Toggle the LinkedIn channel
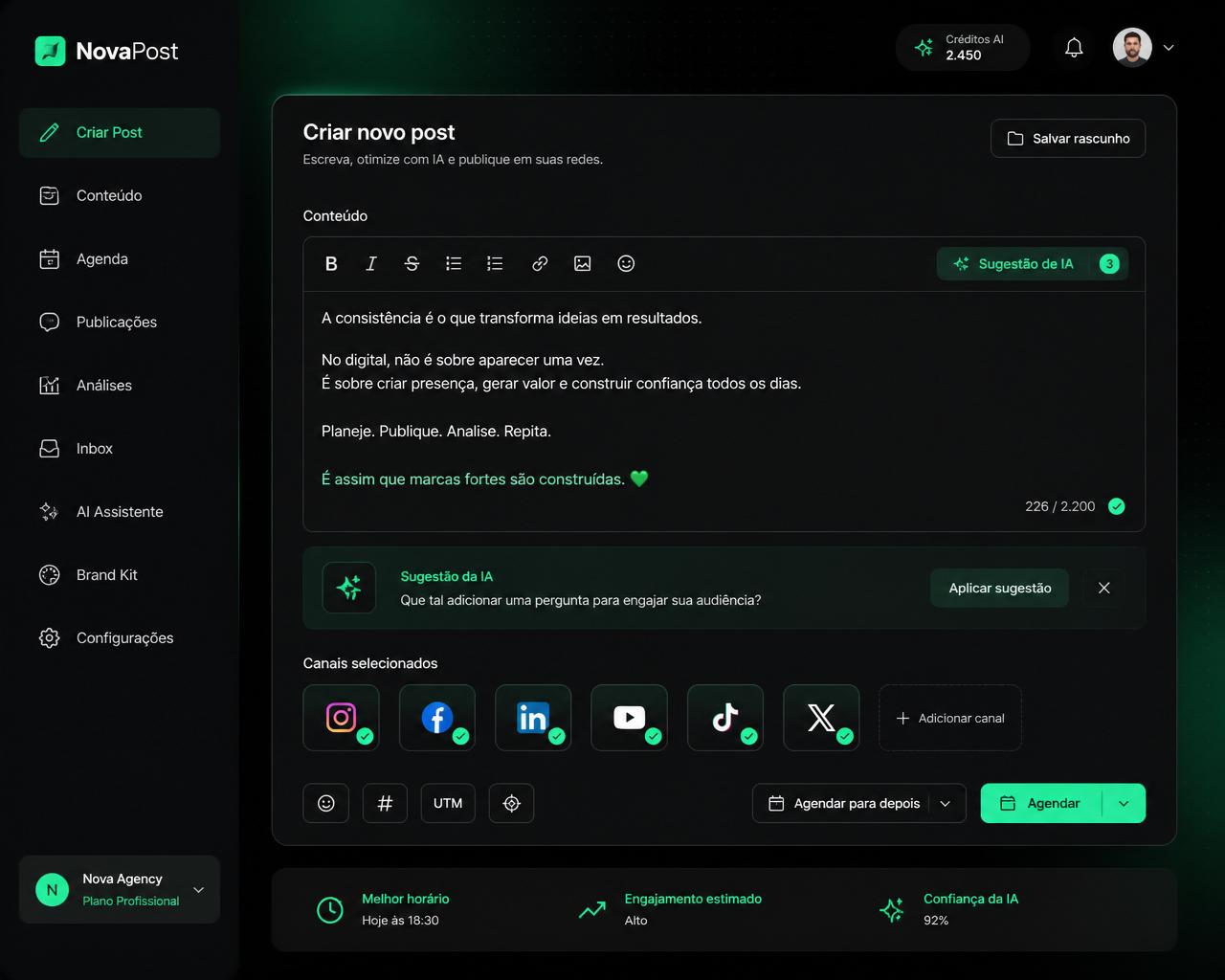Screen dimensions: 1225x980 pos(533,718)
